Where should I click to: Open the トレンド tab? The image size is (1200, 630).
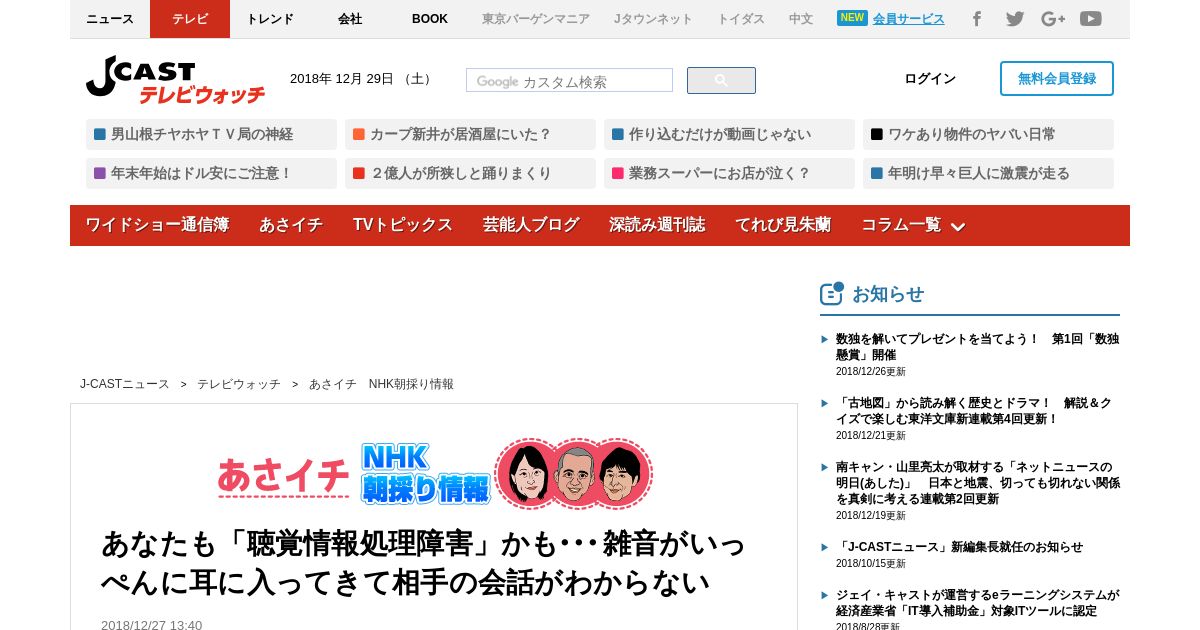(270, 19)
